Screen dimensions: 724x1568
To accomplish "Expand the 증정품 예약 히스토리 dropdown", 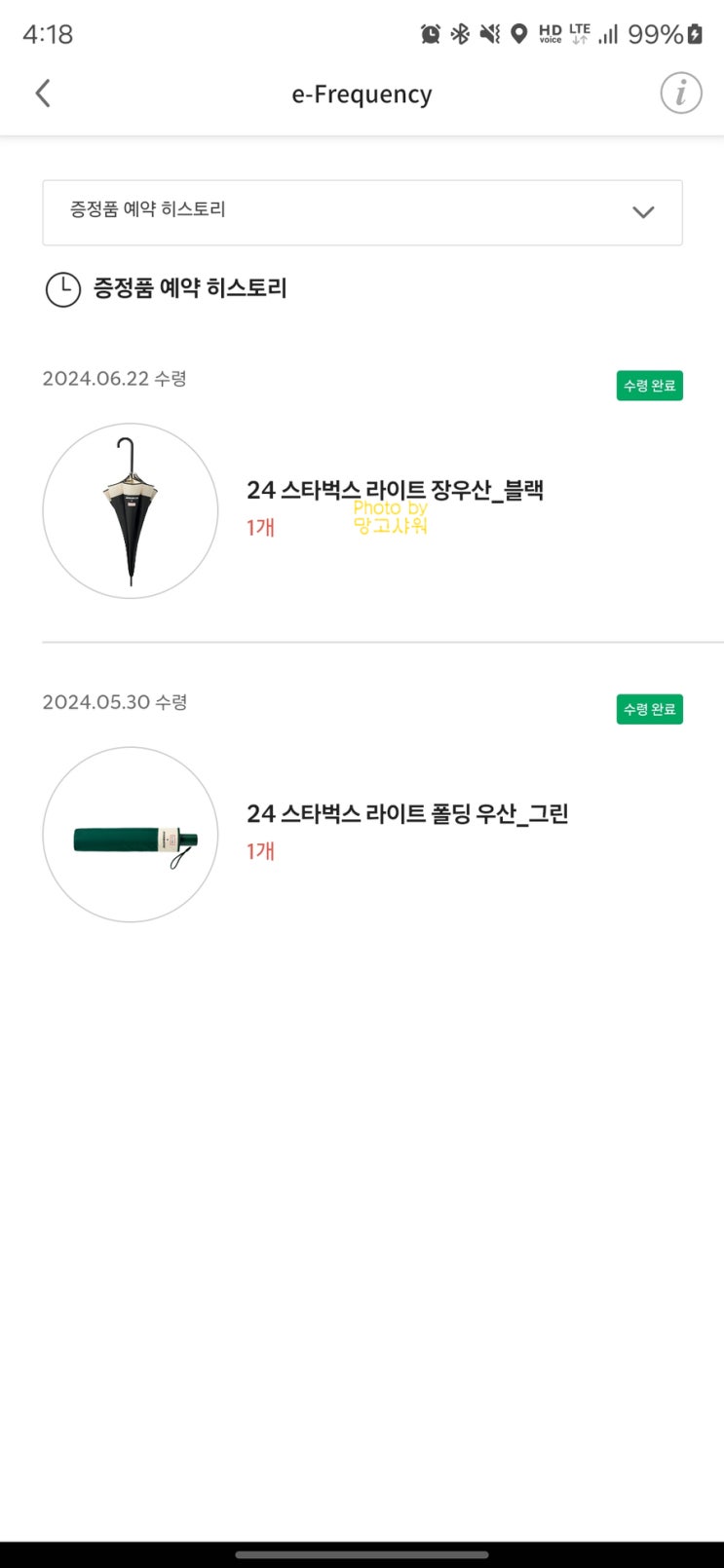I will [x=362, y=212].
